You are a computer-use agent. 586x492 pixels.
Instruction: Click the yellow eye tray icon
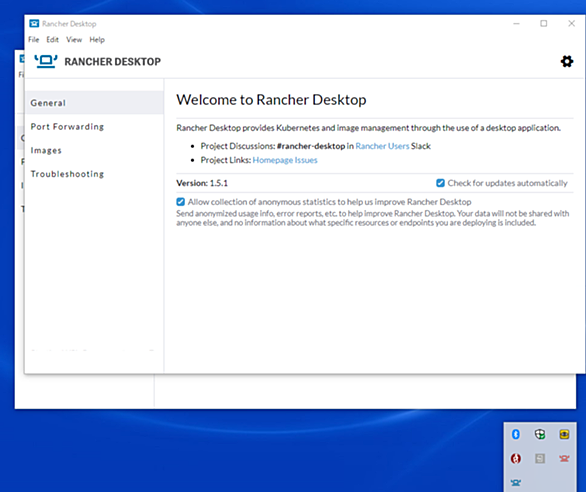pyautogui.click(x=564, y=434)
